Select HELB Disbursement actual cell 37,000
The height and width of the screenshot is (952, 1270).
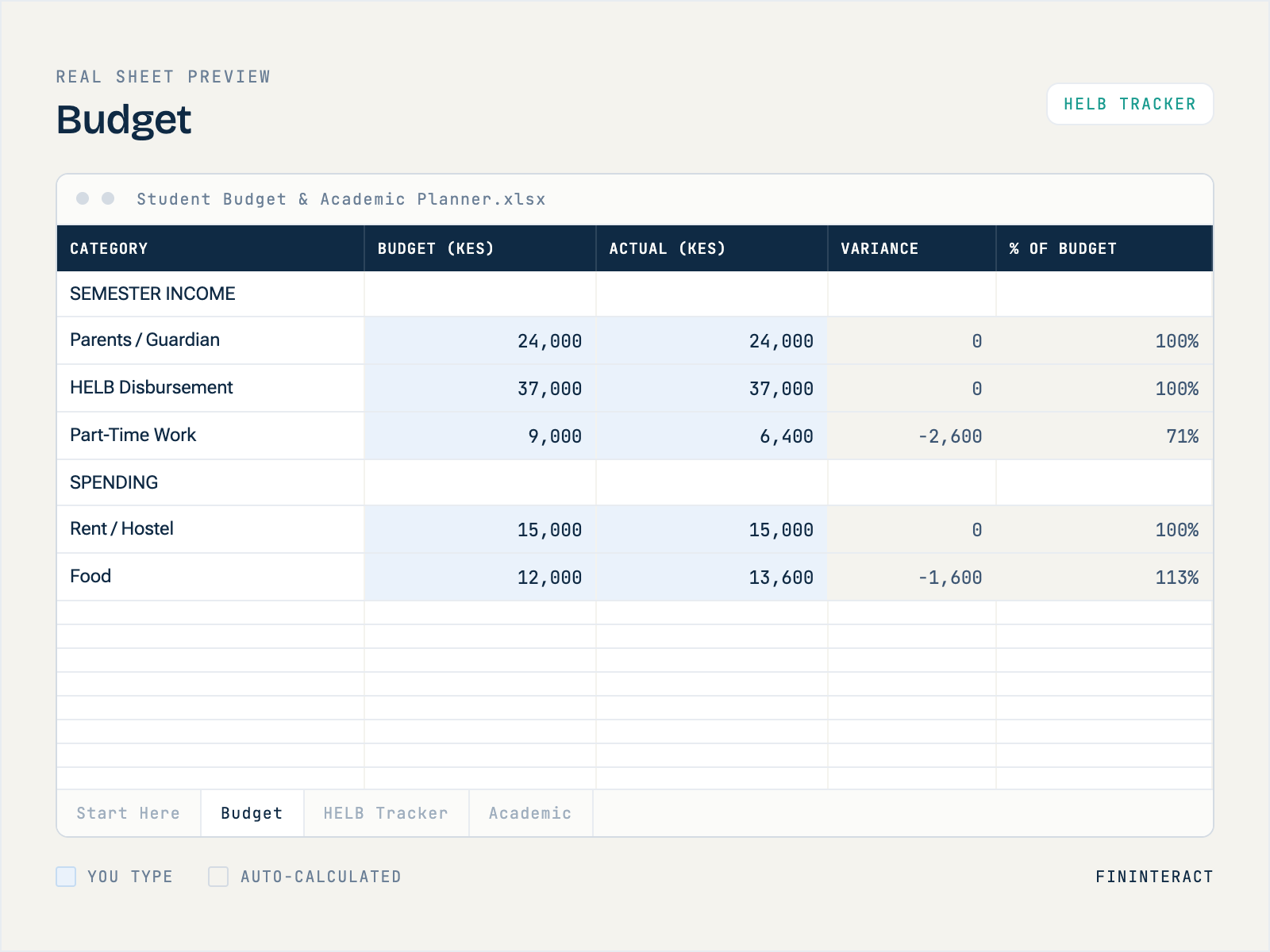tap(712, 389)
